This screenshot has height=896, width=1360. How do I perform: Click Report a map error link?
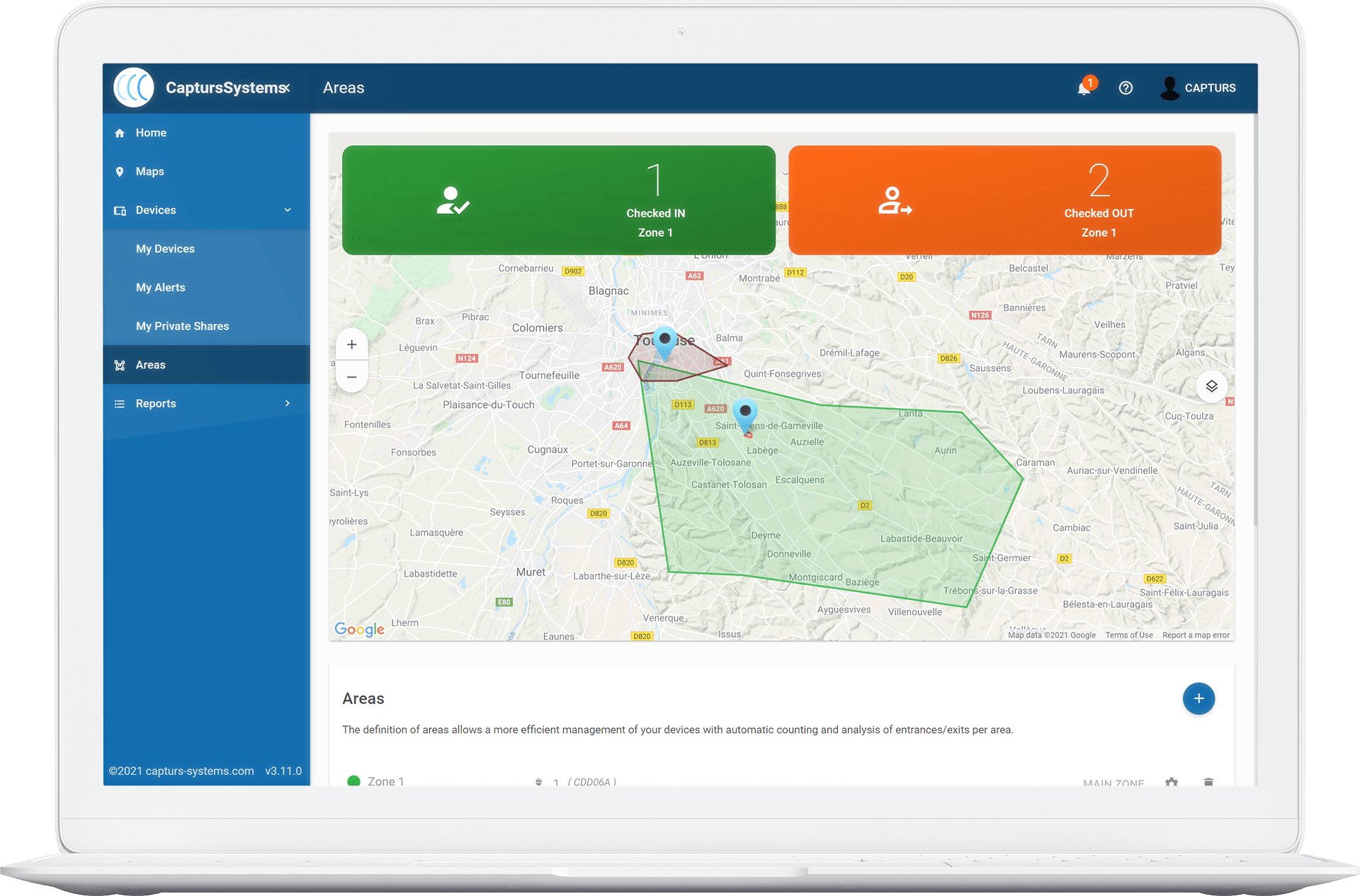click(1196, 635)
